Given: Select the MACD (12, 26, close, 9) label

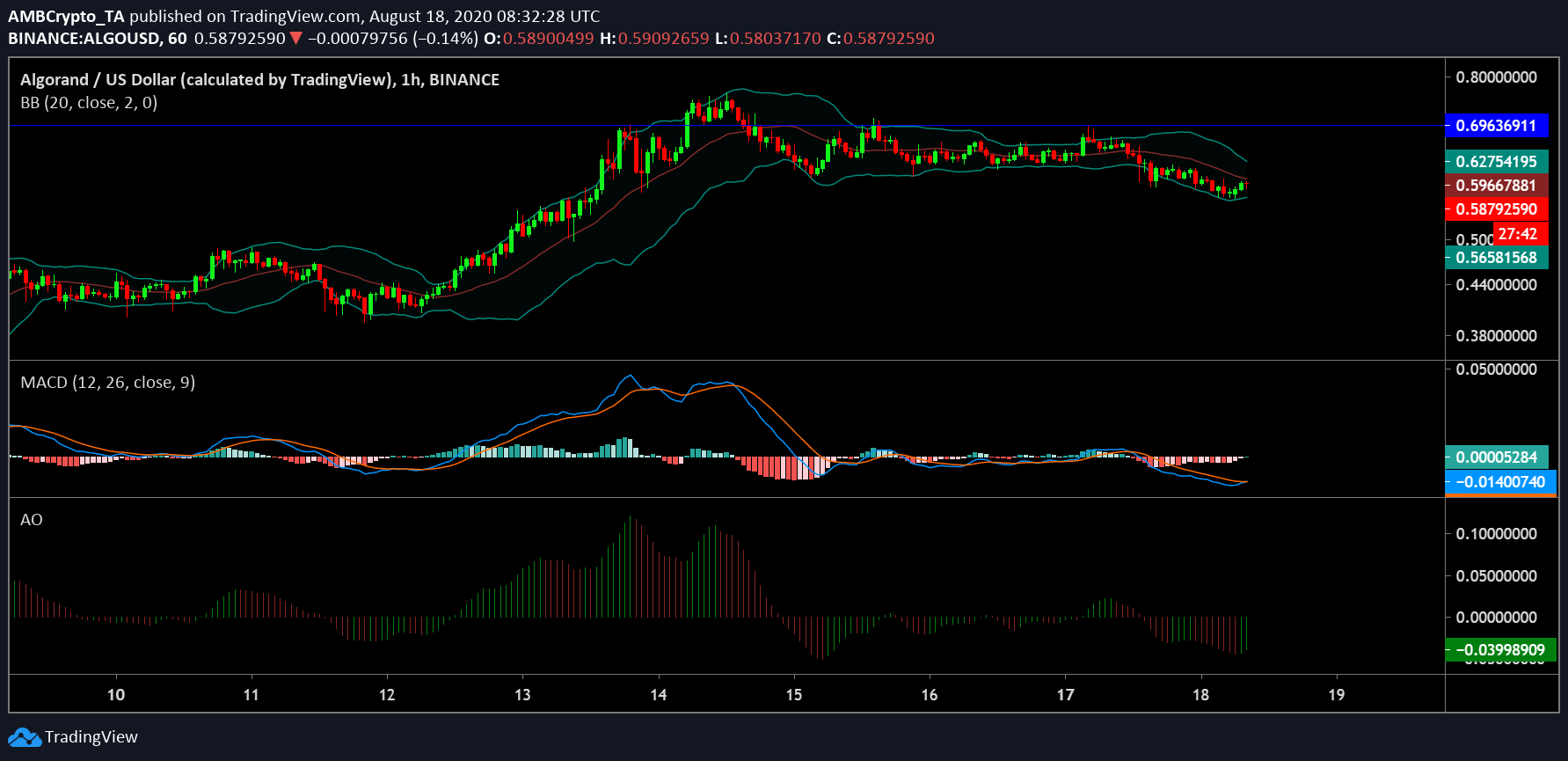Looking at the screenshot, I should tap(107, 383).
